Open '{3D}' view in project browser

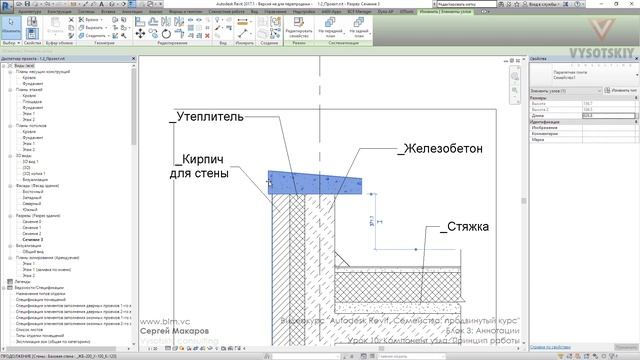click(27, 168)
